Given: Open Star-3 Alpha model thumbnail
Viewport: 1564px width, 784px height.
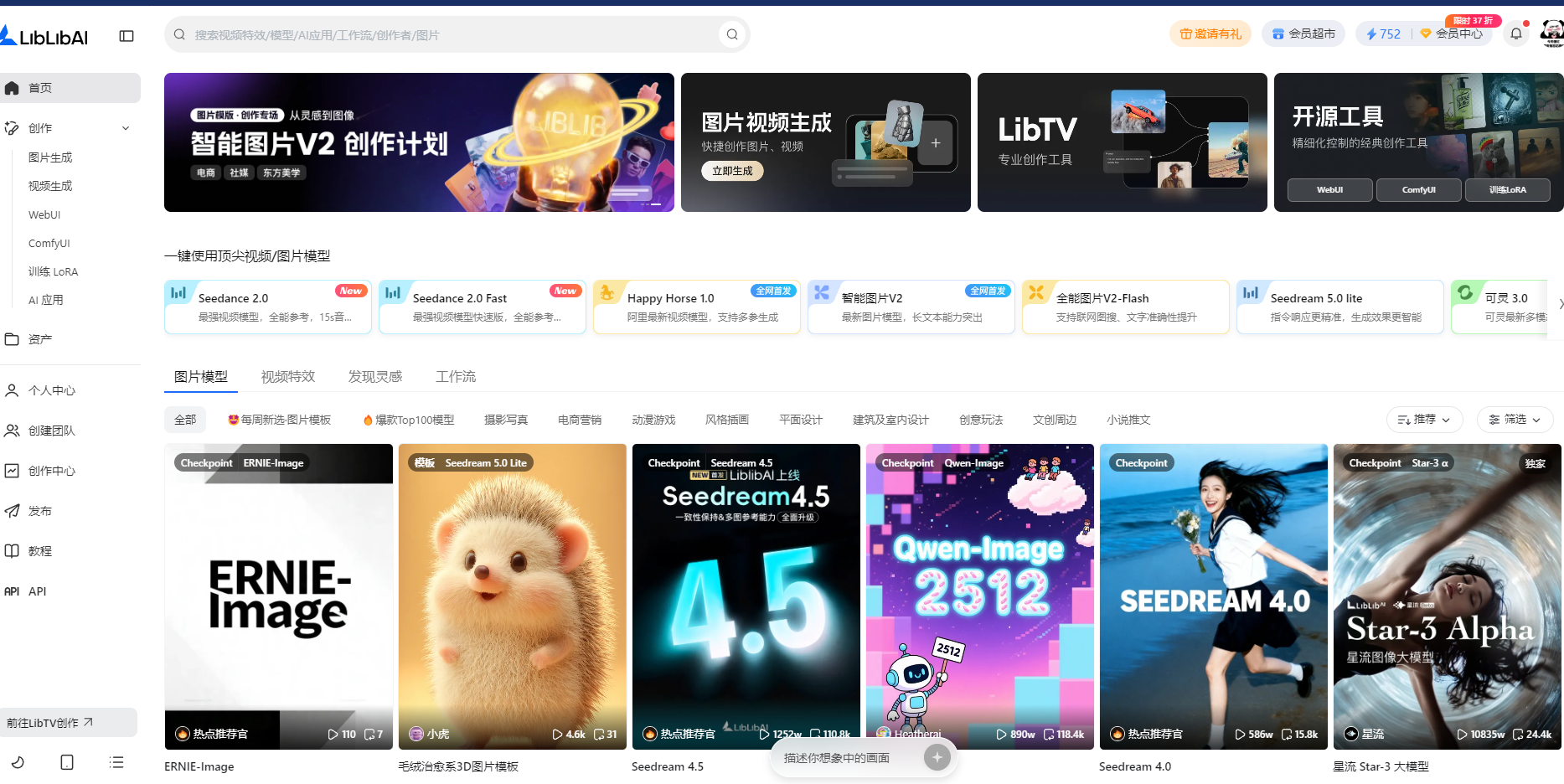Looking at the screenshot, I should pyautogui.click(x=1448, y=596).
